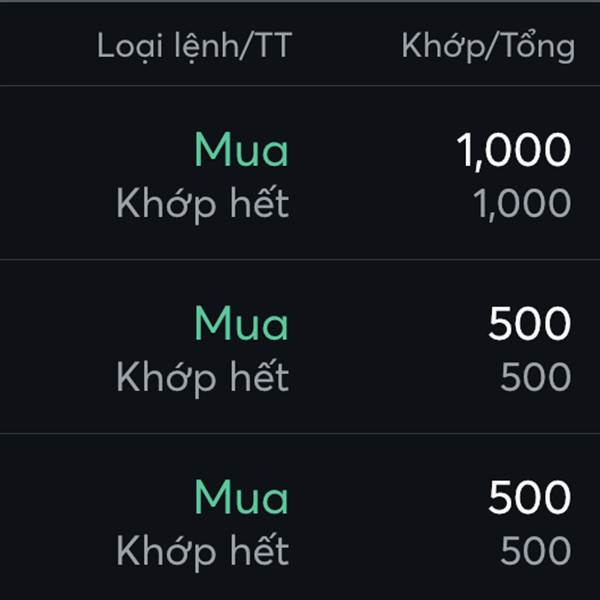Select gray 500 total quantity in second order
The width and height of the screenshot is (600, 600).
click(x=536, y=377)
